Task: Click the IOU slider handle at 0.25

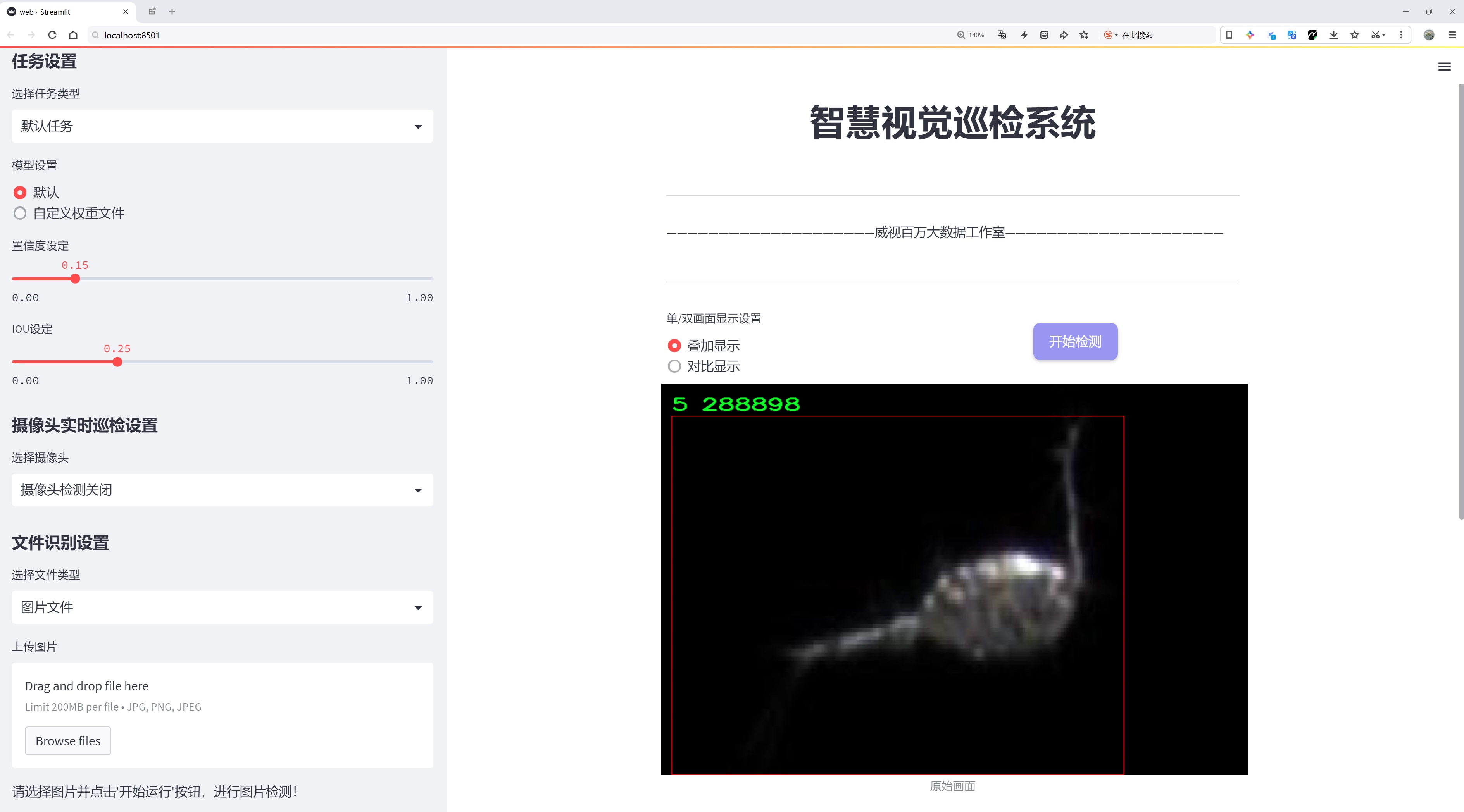Action: [117, 362]
